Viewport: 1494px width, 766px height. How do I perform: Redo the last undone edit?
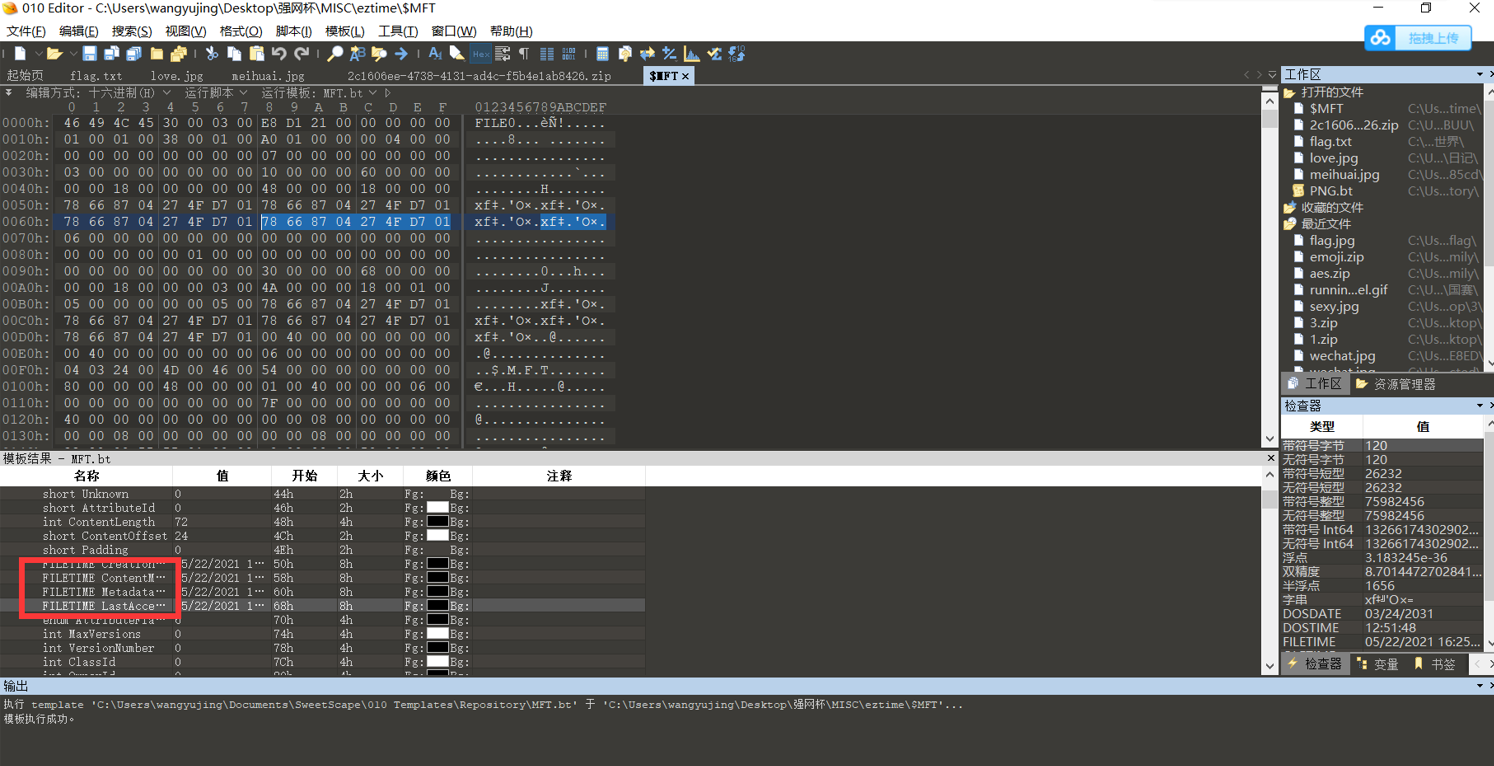(x=302, y=54)
